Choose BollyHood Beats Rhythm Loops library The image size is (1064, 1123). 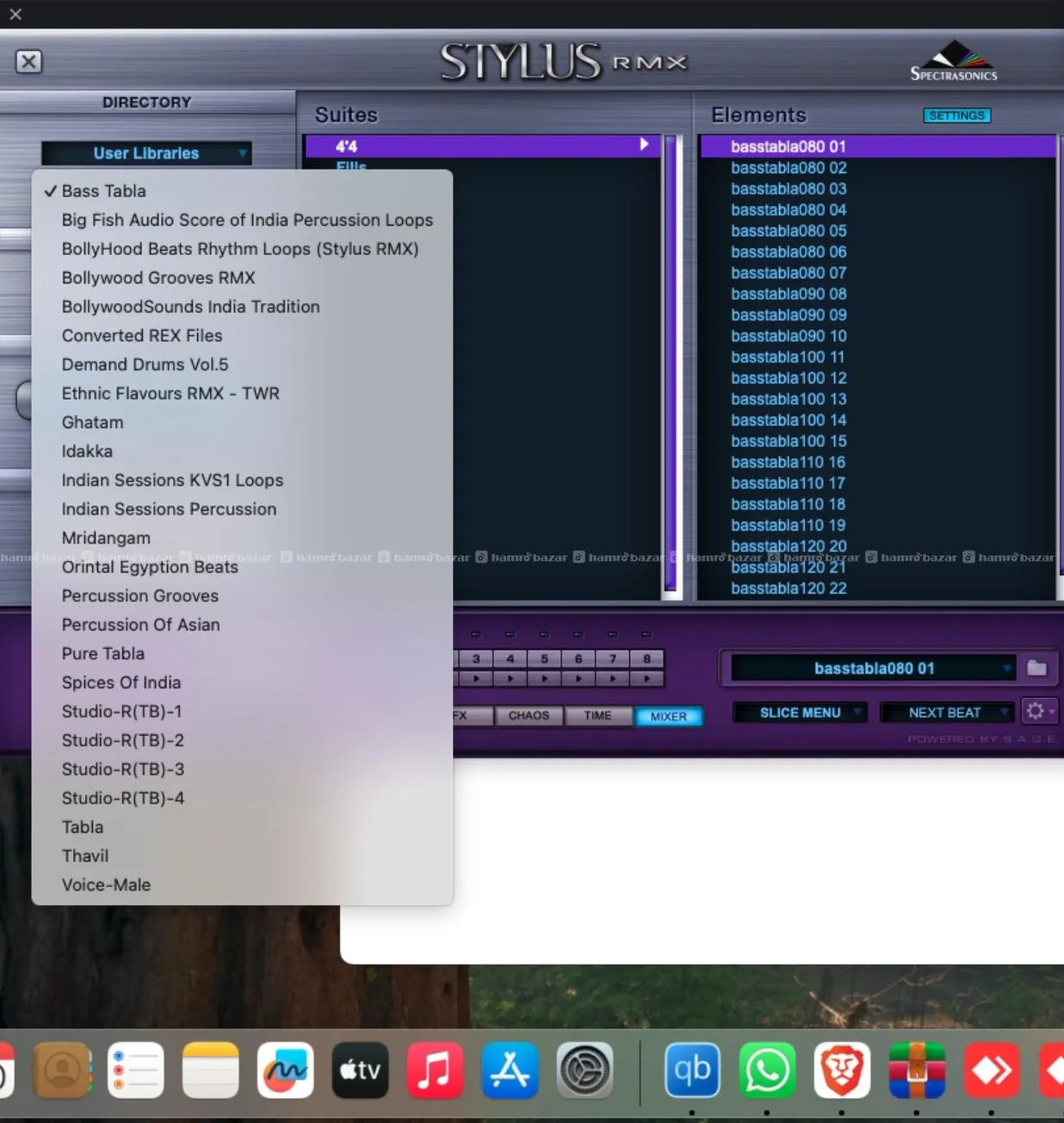(x=242, y=249)
